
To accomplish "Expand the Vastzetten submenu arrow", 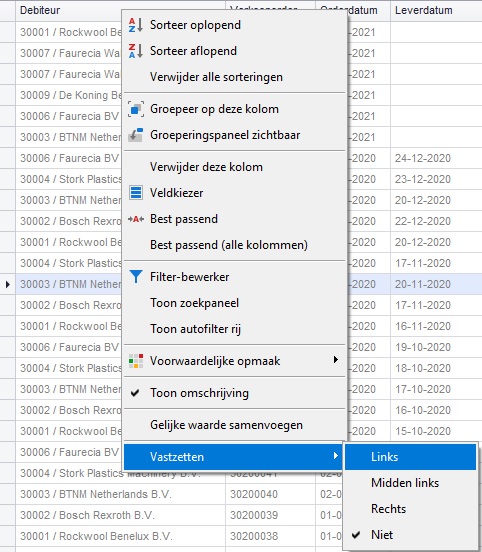I will (x=336, y=456).
